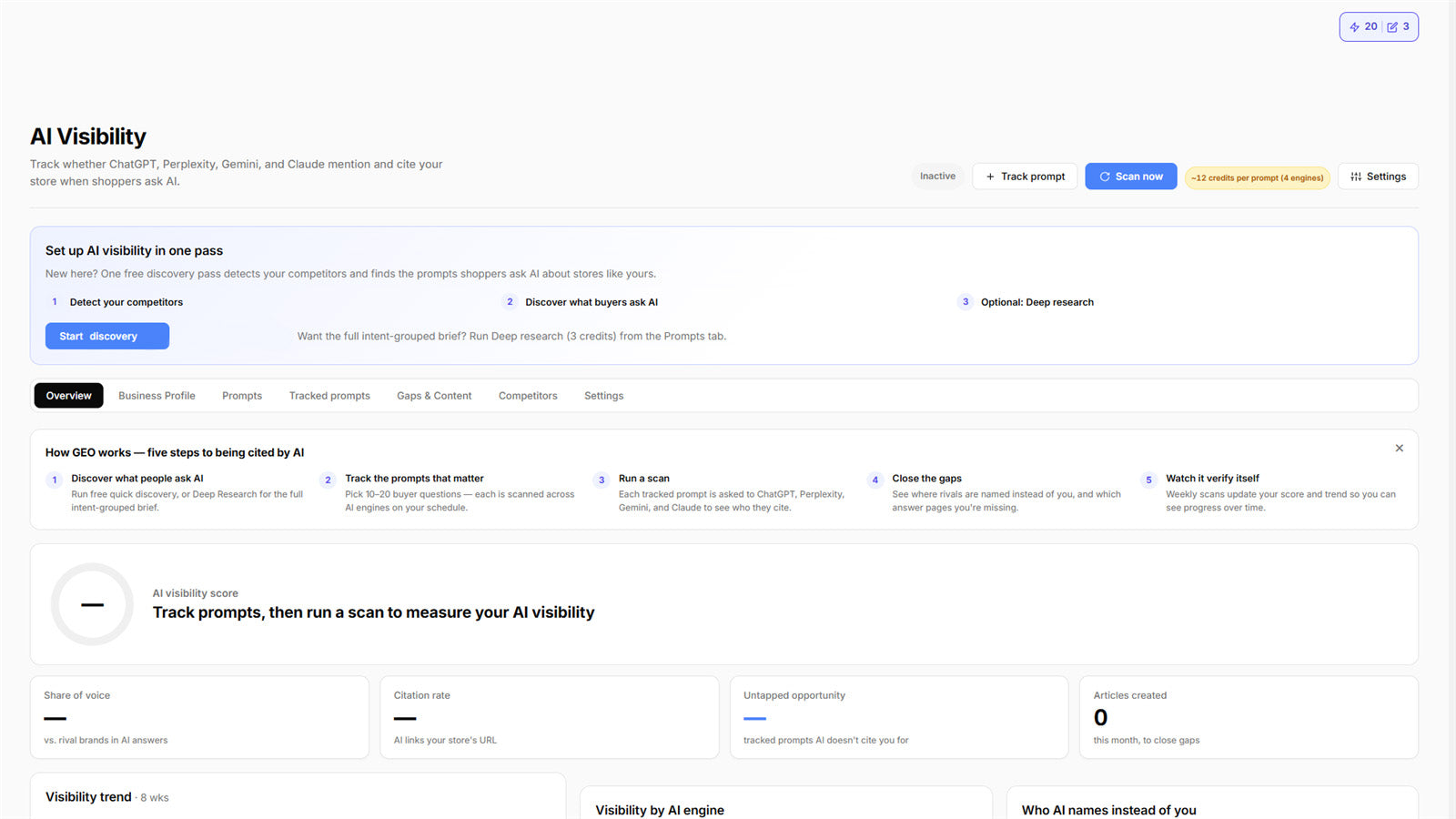This screenshot has width=1456, height=819.
Task: Open the Gaps & Content tab
Action: [434, 396]
